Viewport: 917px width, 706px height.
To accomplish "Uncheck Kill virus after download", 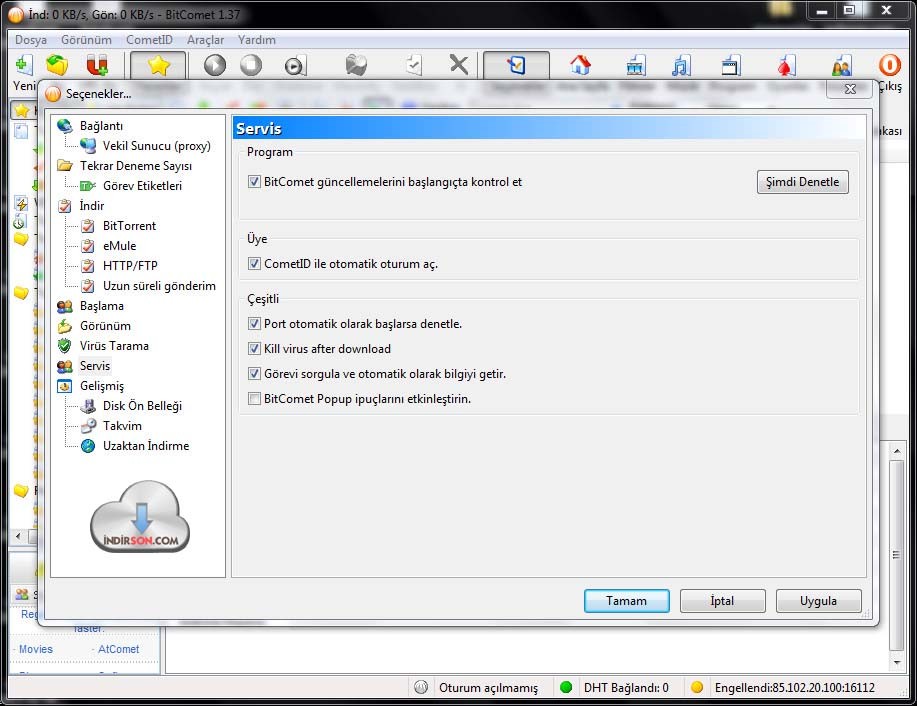I will [254, 349].
